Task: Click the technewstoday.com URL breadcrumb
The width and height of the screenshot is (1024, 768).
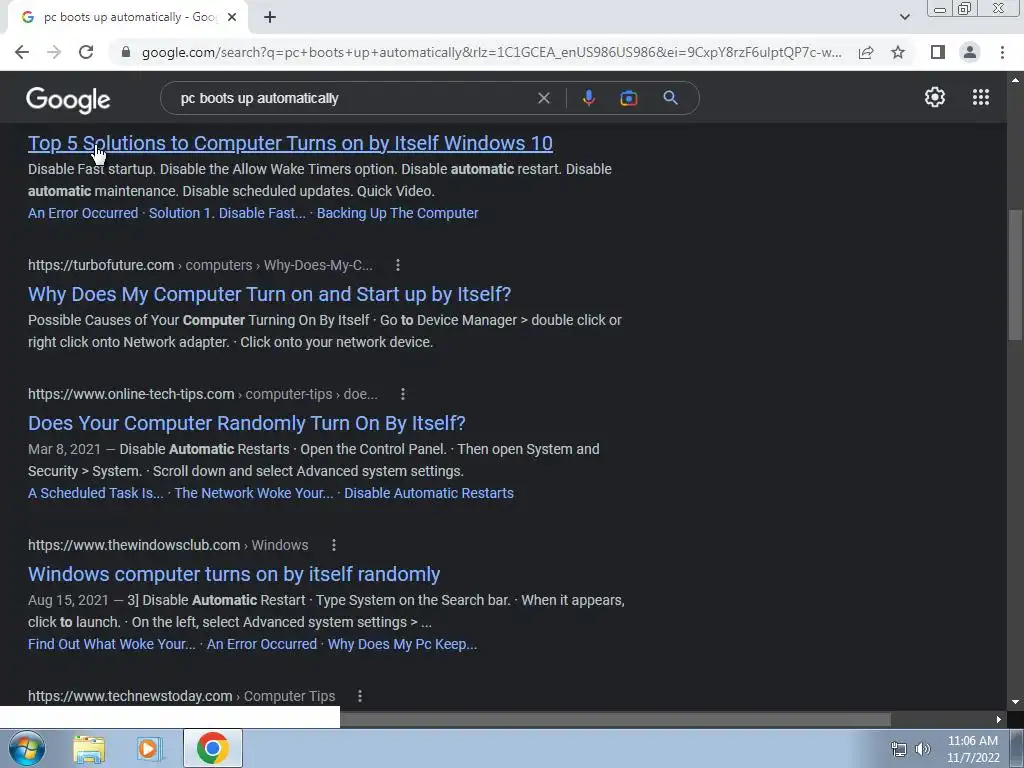Action: coord(181,696)
